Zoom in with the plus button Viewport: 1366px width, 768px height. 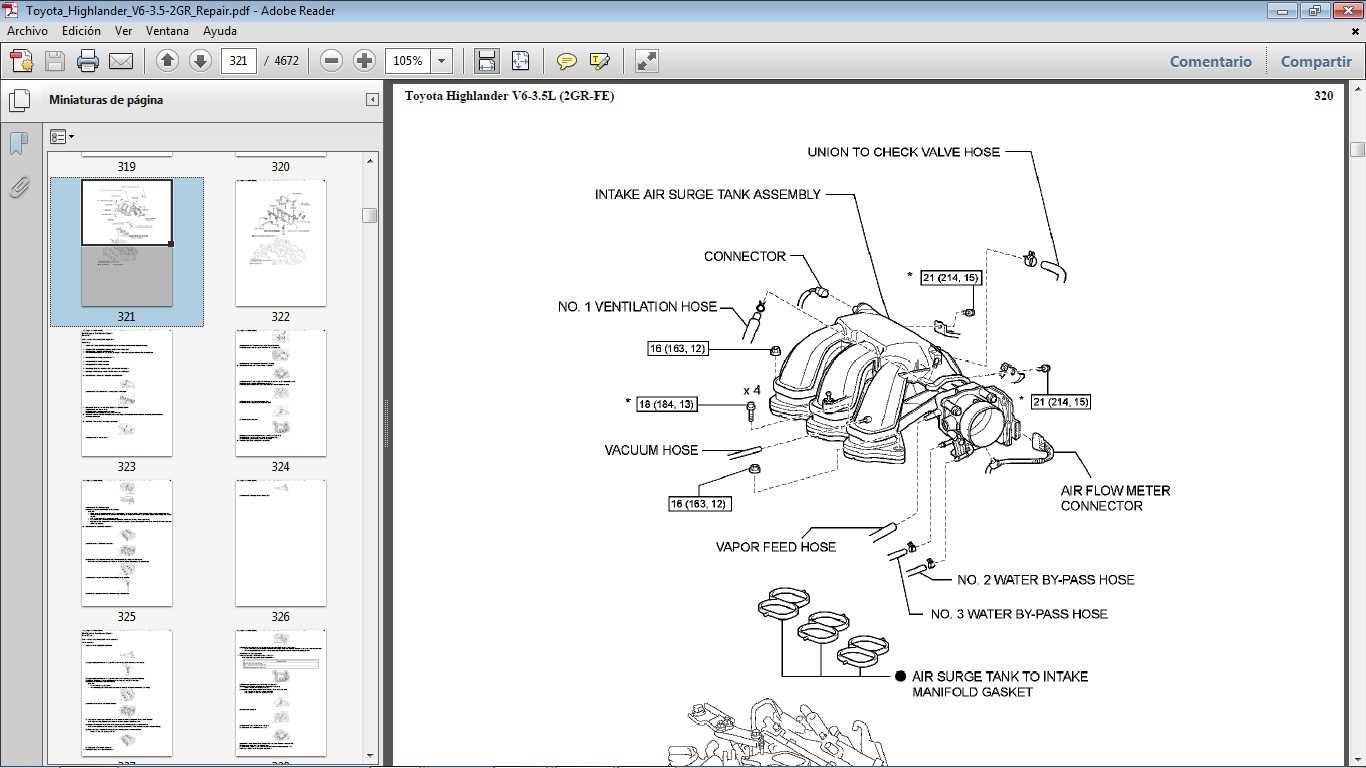tap(364, 61)
